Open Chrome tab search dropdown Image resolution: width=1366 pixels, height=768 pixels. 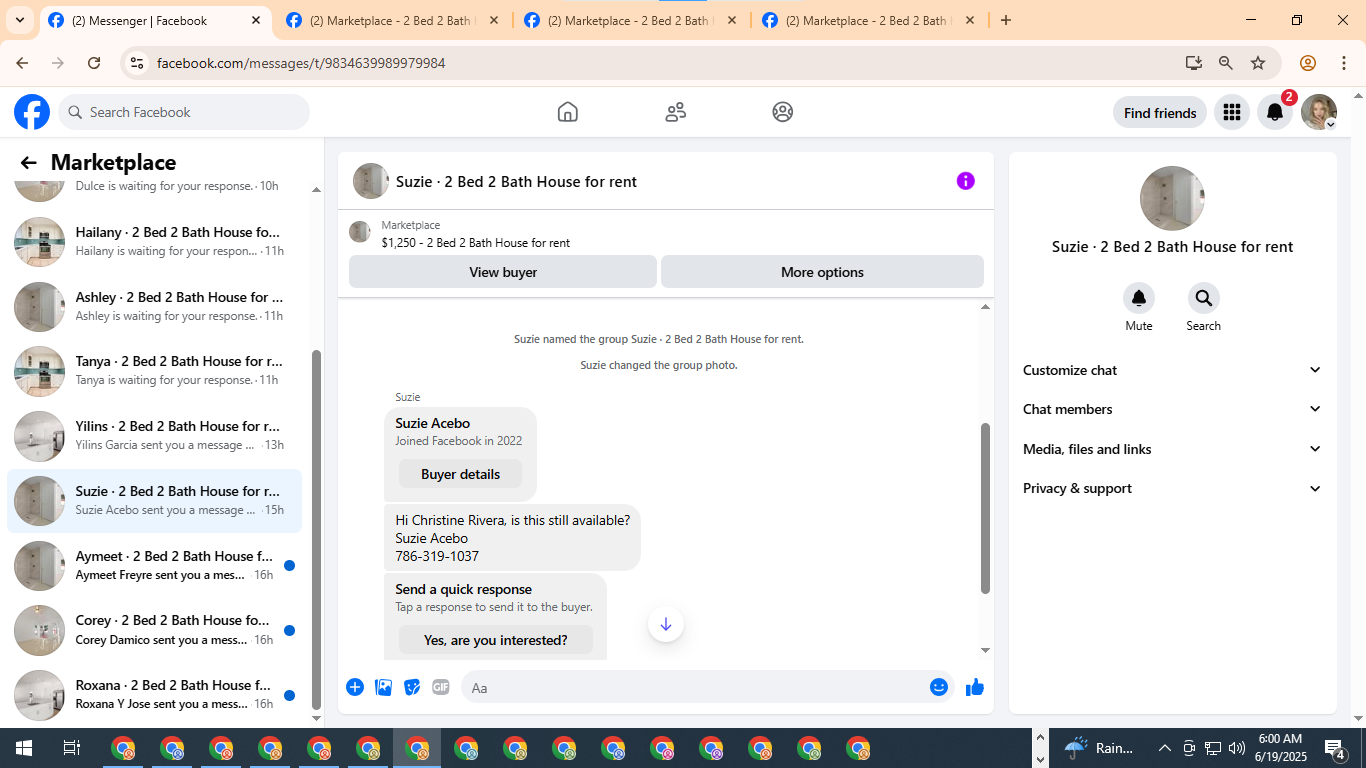[20, 20]
